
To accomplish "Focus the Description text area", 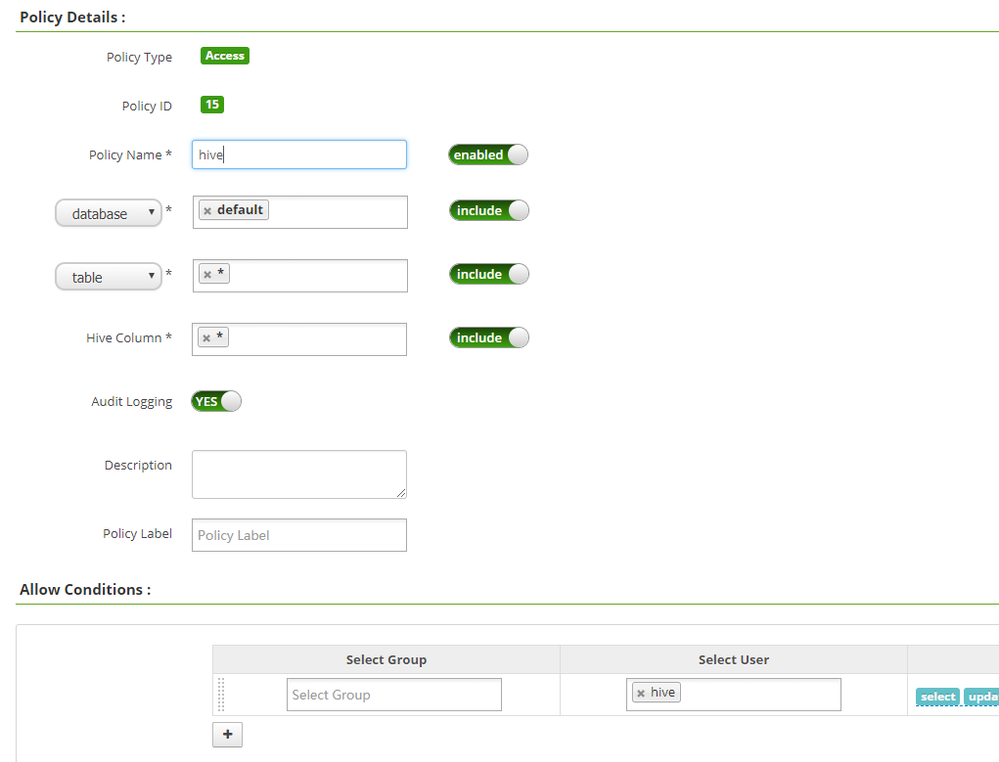I will coord(299,475).
